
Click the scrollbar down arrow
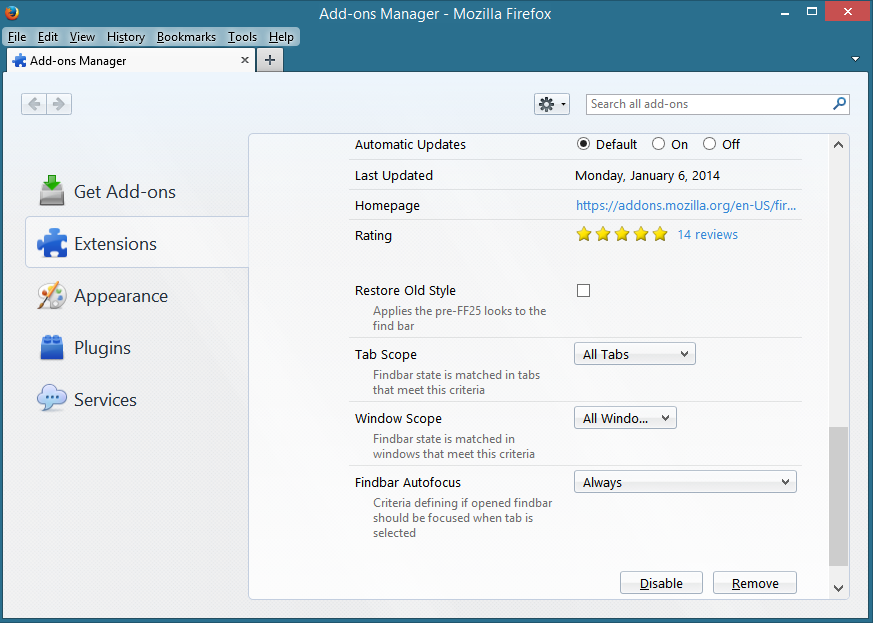click(838, 588)
